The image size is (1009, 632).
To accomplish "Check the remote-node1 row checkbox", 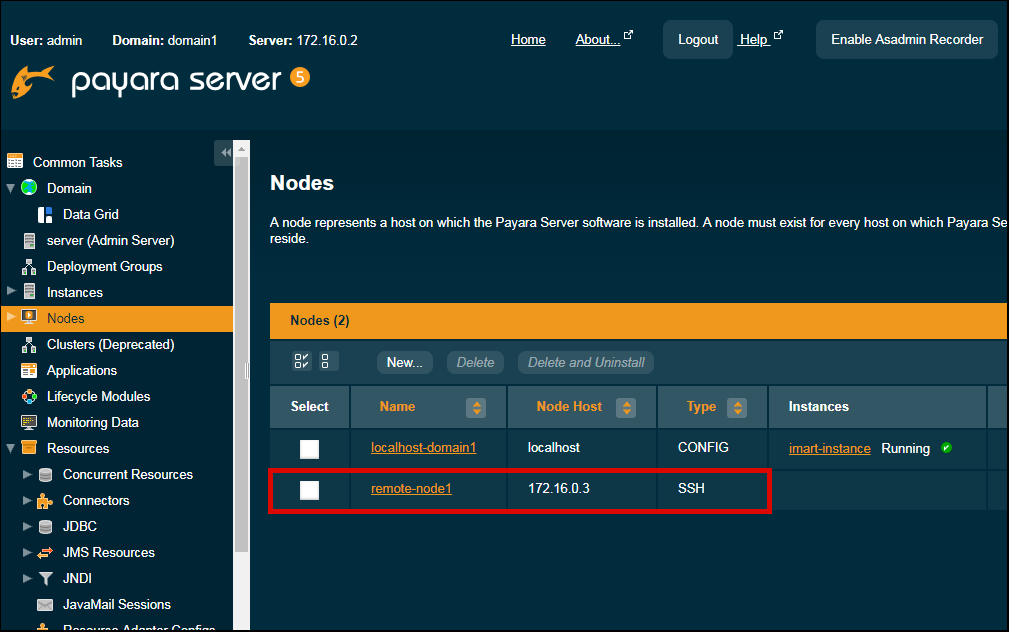I will click(309, 490).
